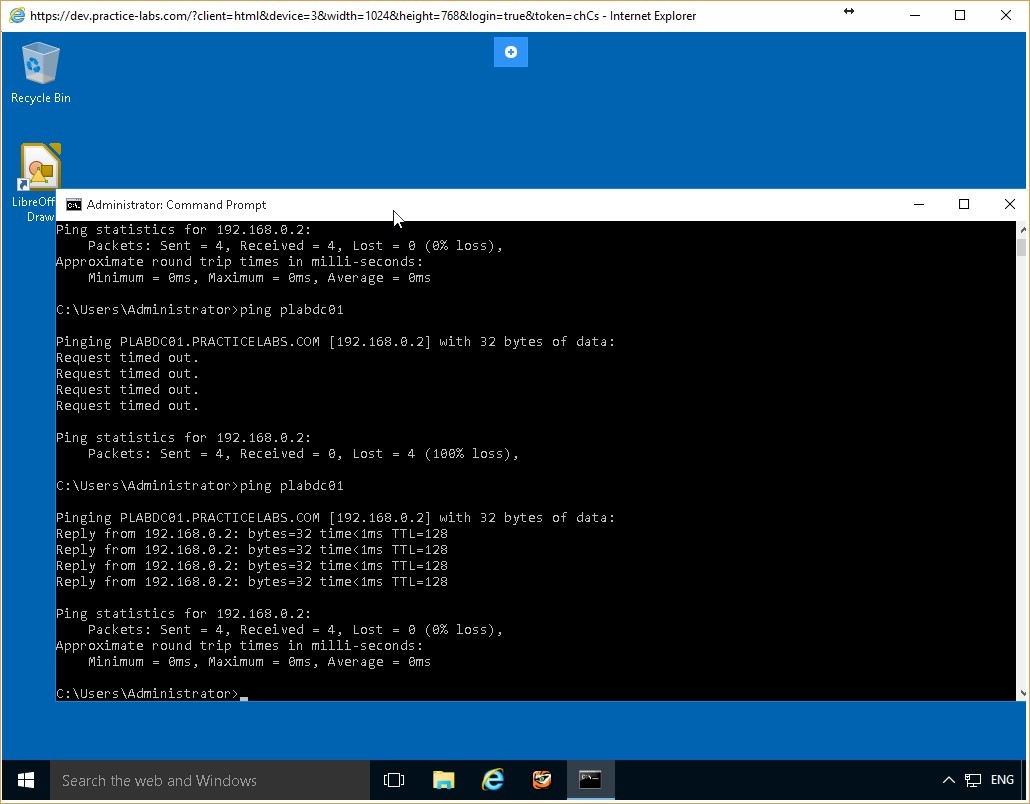
Task: Click the blinking prompt after C:\Users\Administrator
Action: (x=243, y=695)
